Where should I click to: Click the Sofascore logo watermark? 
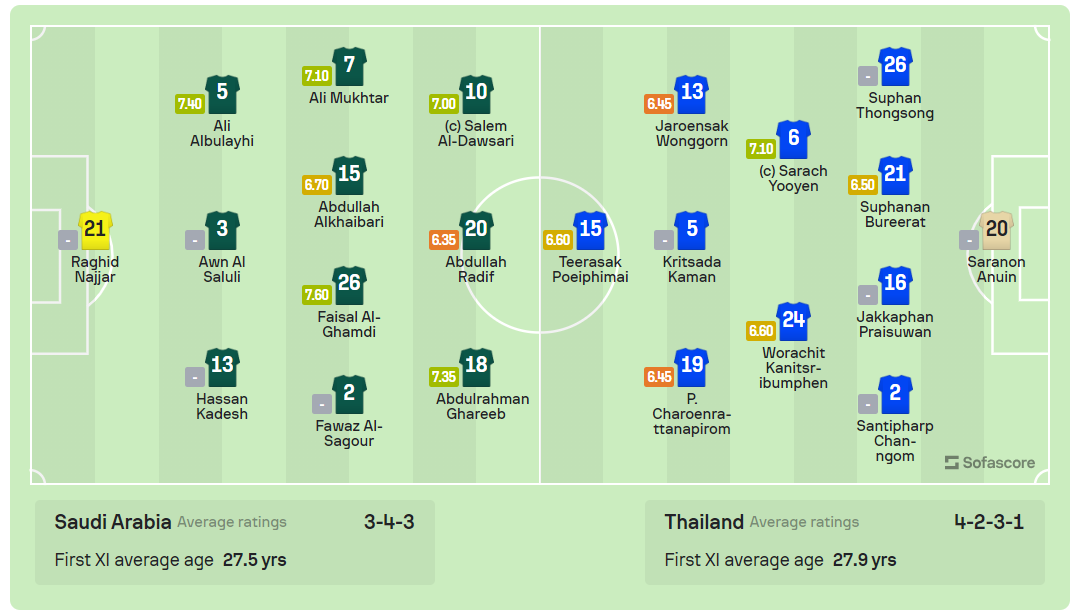click(990, 463)
